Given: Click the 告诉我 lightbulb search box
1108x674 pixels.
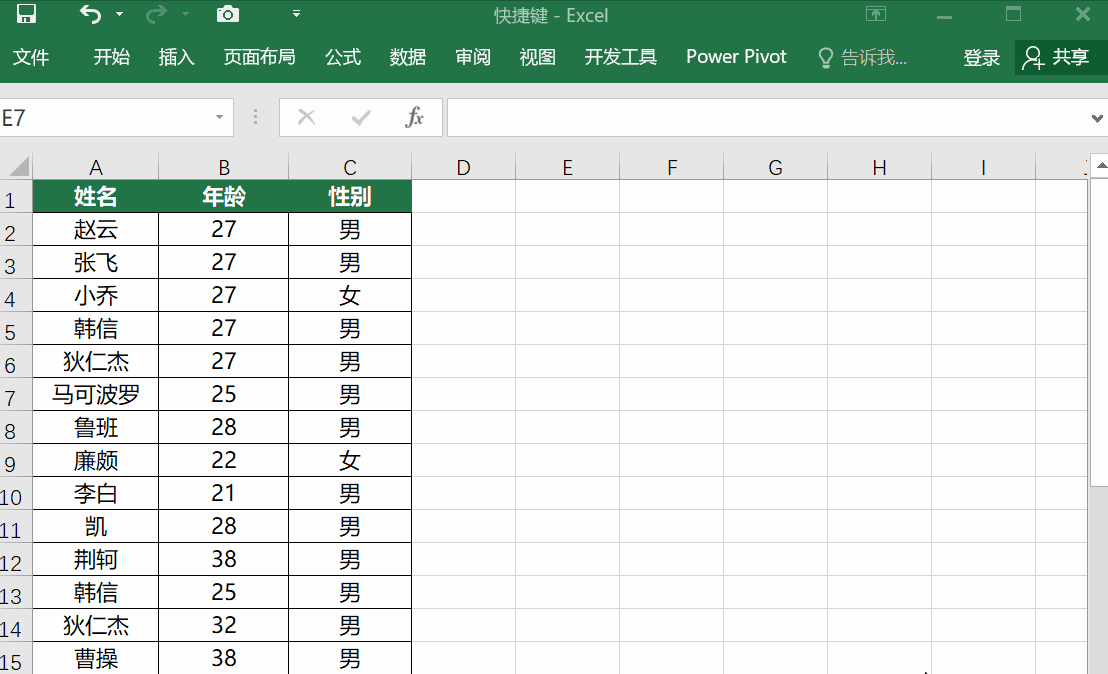Looking at the screenshot, I should click(862, 57).
